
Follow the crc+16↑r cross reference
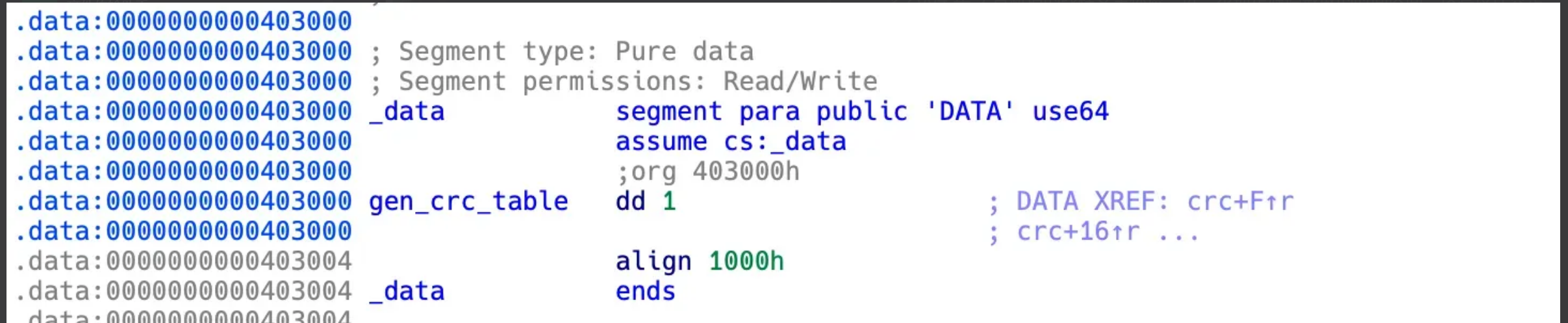point(1078,231)
